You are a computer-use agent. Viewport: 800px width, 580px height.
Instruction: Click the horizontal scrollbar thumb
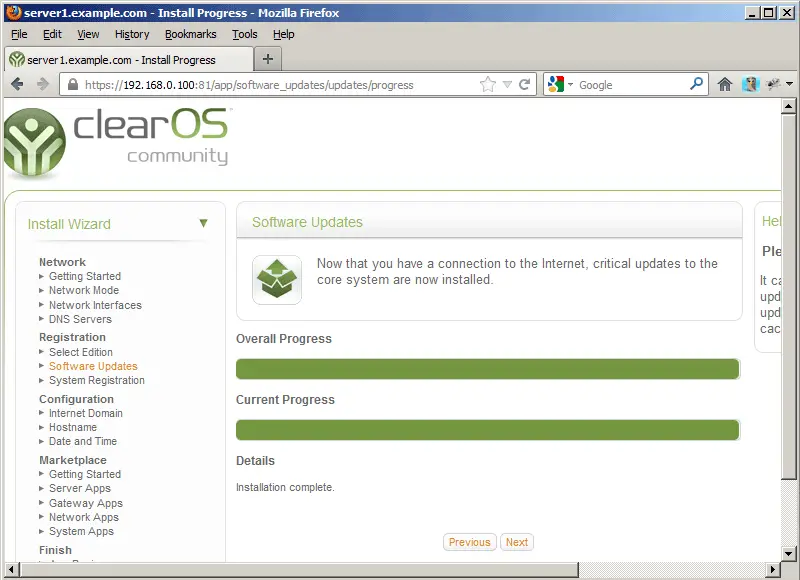click(x=299, y=569)
